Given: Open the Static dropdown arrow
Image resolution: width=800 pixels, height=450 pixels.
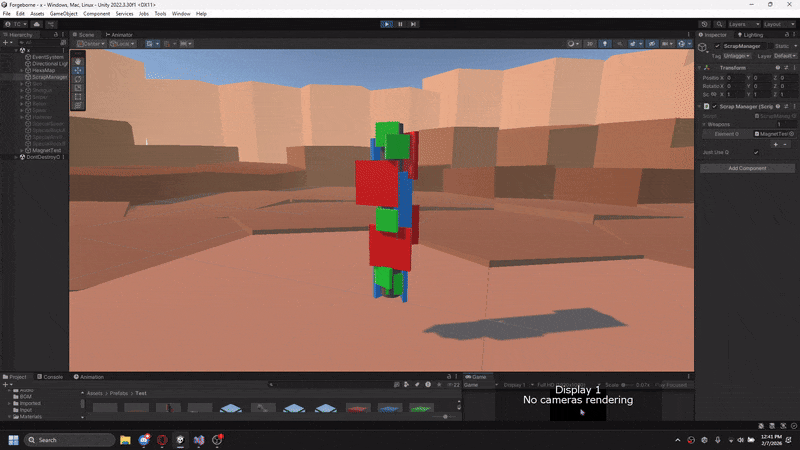Looking at the screenshot, I should [x=795, y=46].
